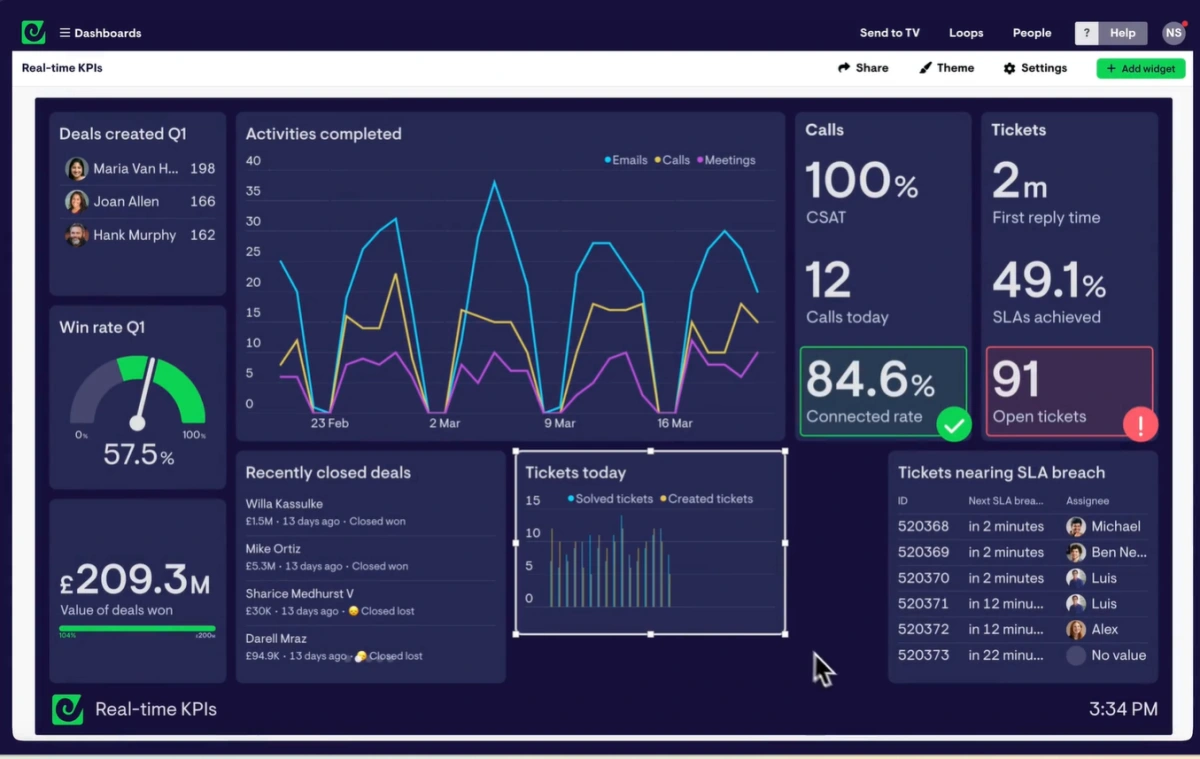The height and width of the screenshot is (759, 1200).
Task: Go to Loops
Action: coord(966,33)
